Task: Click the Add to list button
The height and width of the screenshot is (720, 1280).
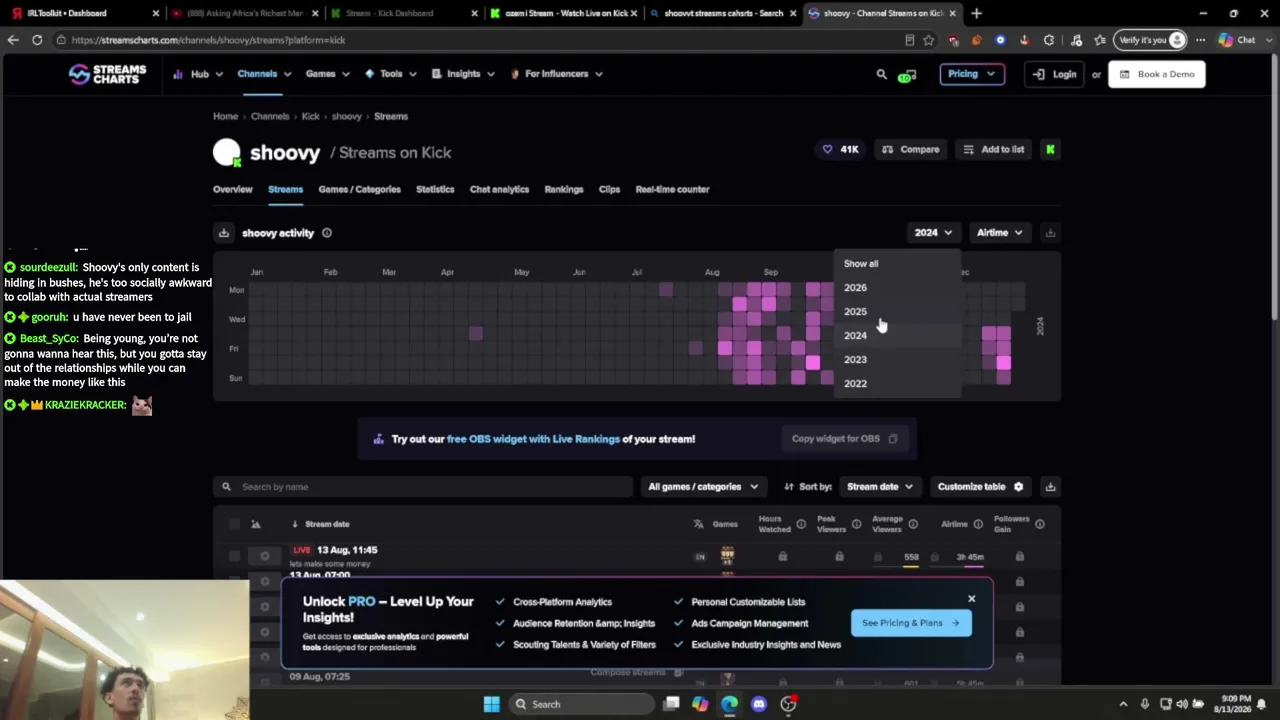Action: tap(994, 150)
